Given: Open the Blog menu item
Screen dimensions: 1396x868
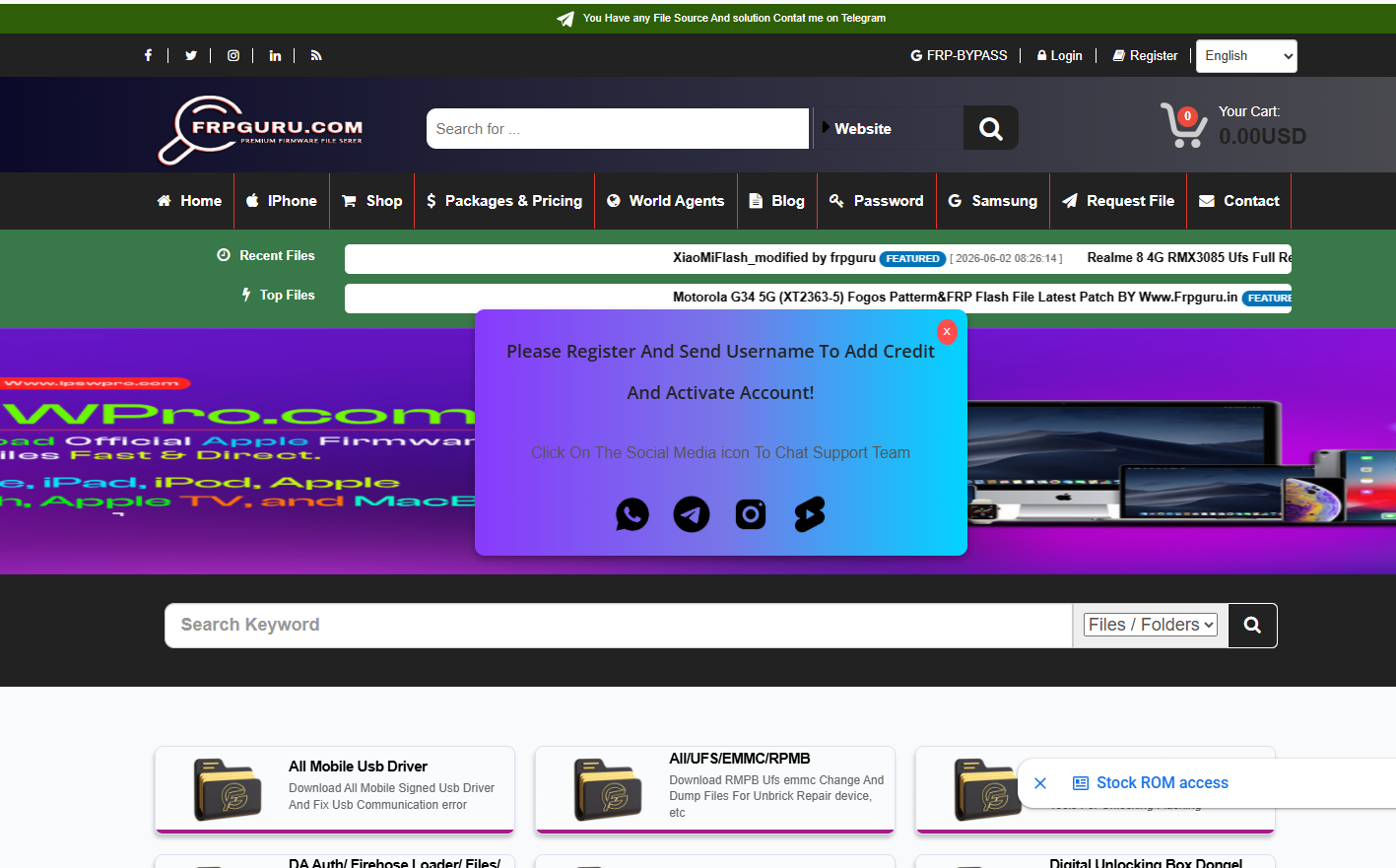Looking at the screenshot, I should click(777, 201).
